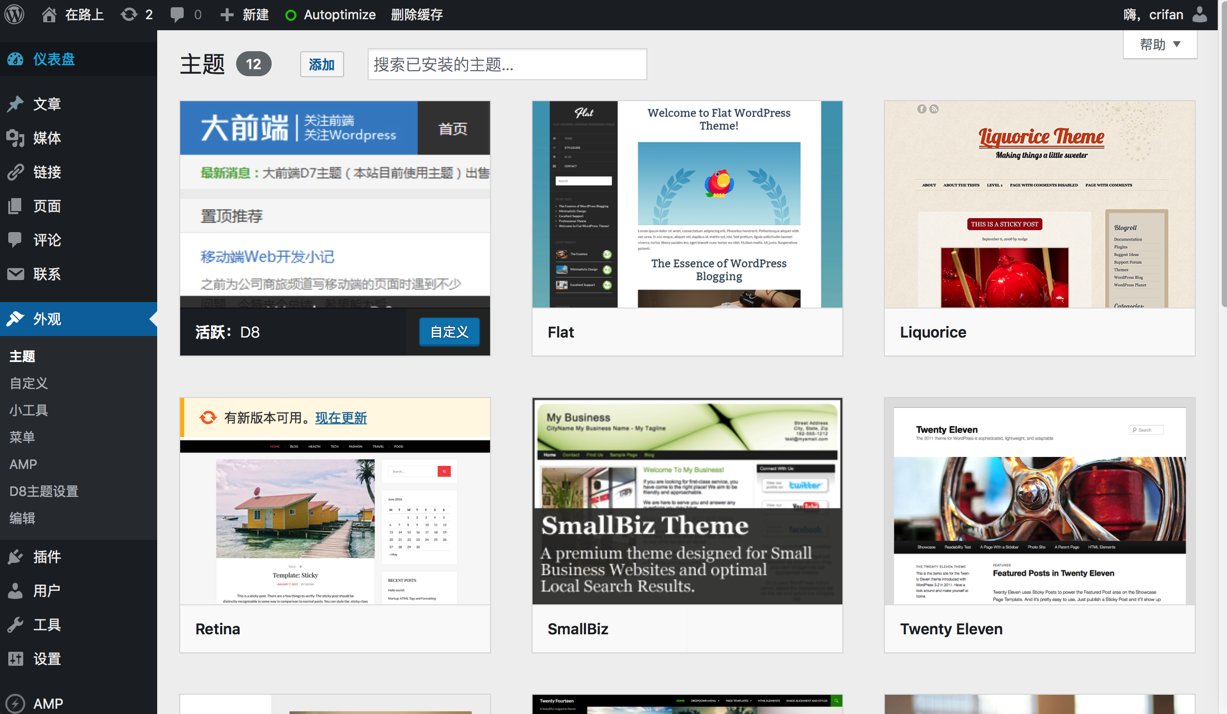The height and width of the screenshot is (714, 1227).
Task: Click the 设置 settings icon
Action: (x=15, y=659)
